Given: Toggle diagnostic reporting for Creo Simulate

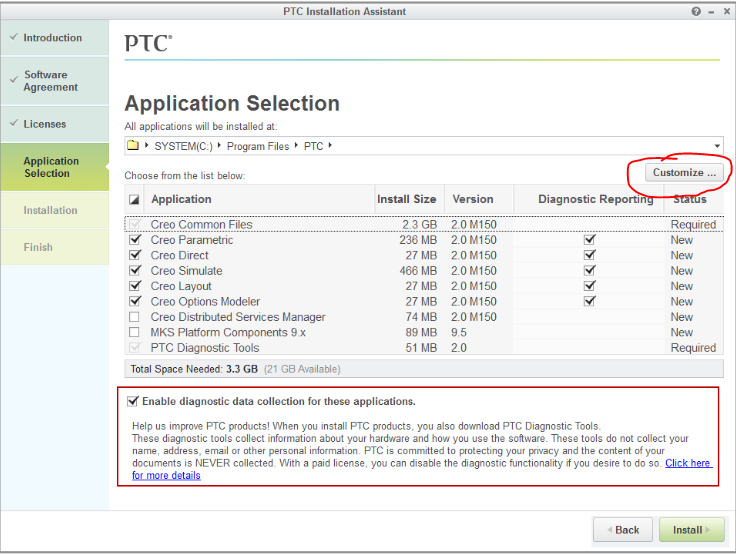Looking at the screenshot, I should point(590,271).
